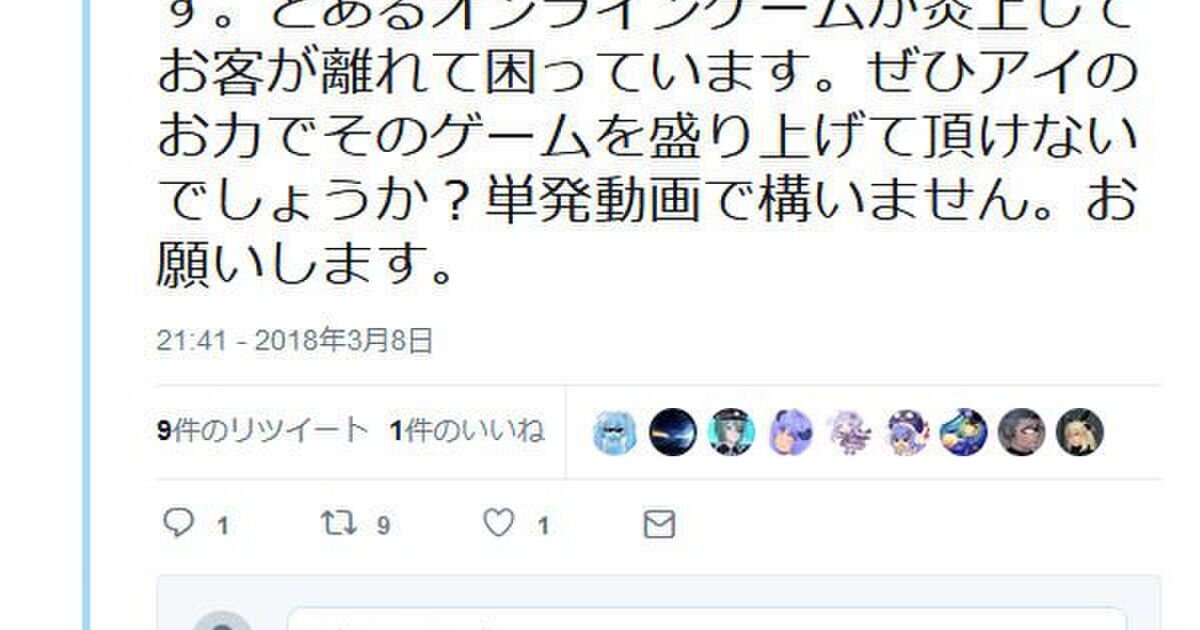Open the direct message envelope icon

pos(659,525)
